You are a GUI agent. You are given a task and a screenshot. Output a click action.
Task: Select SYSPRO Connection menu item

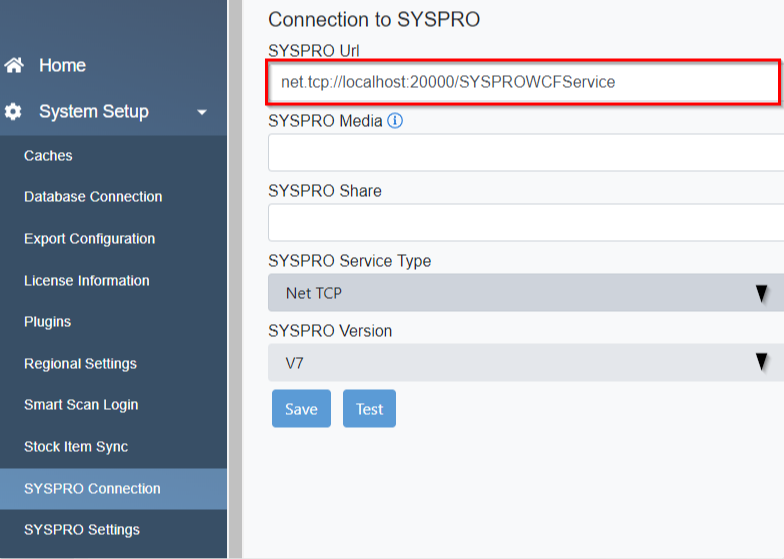(x=113, y=488)
